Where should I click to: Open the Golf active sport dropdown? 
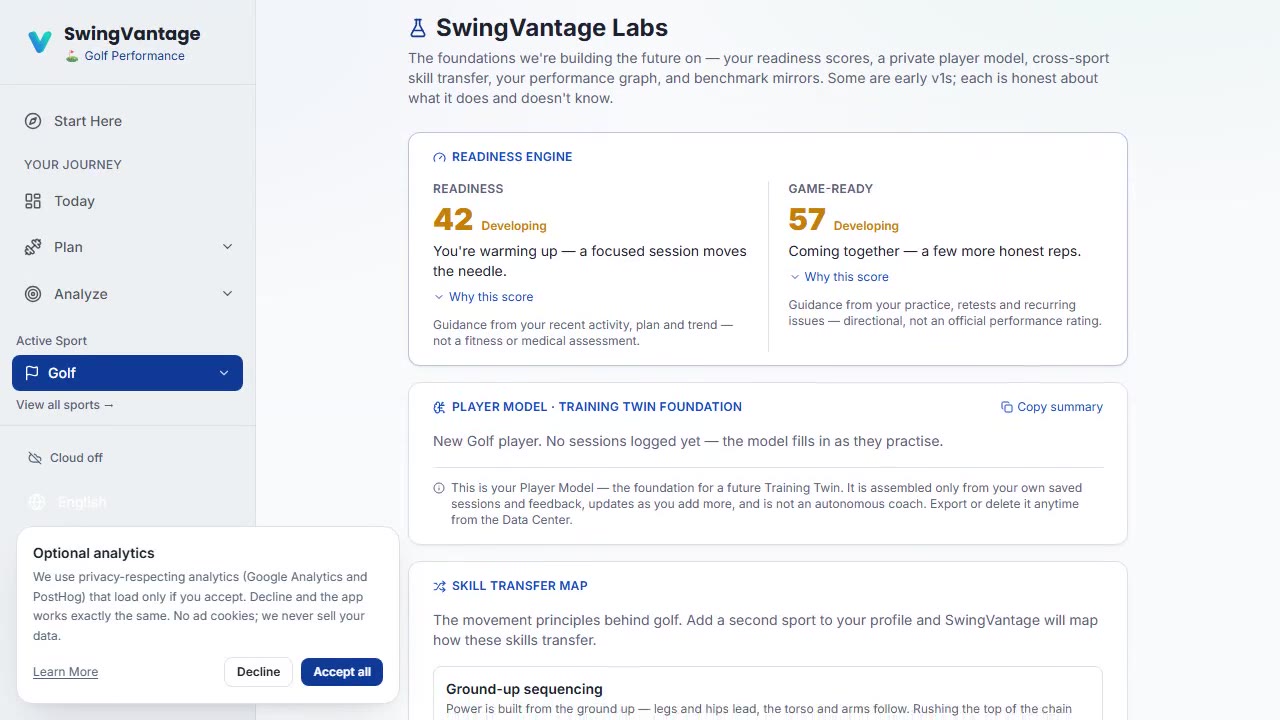(127, 373)
